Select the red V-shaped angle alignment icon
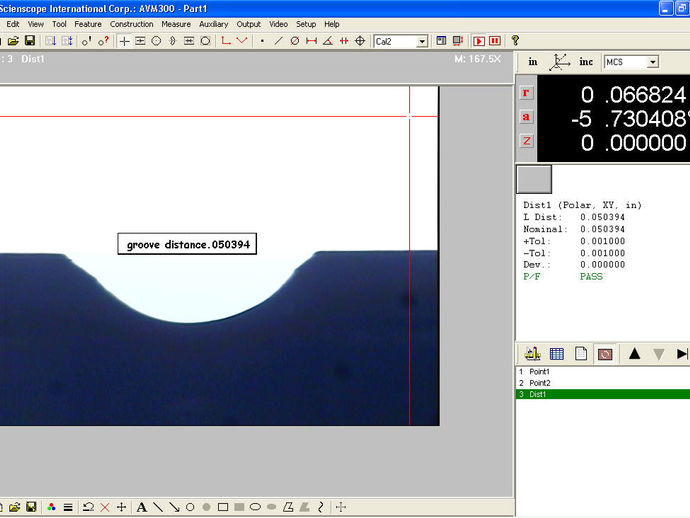690x518 pixels. [x=242, y=41]
